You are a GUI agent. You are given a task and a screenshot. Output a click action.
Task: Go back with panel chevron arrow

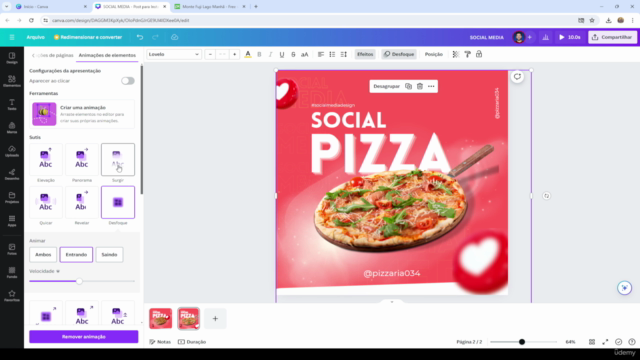tap(33, 55)
